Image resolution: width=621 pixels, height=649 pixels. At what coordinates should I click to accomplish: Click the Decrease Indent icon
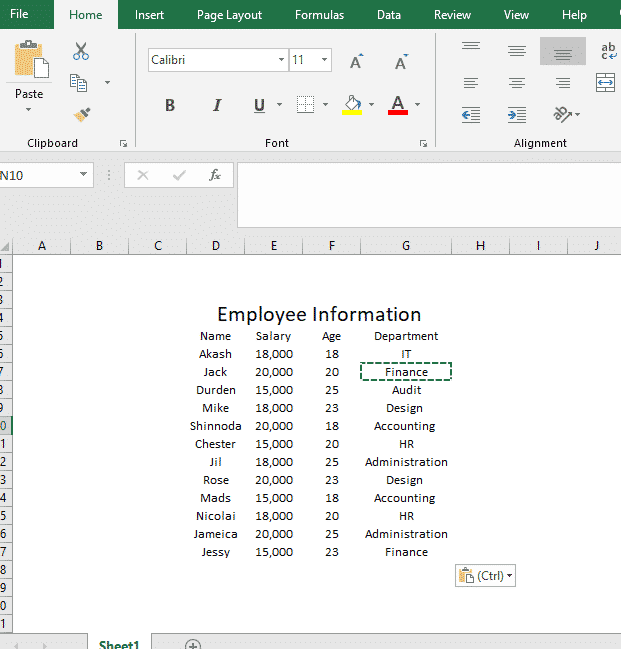coord(470,115)
